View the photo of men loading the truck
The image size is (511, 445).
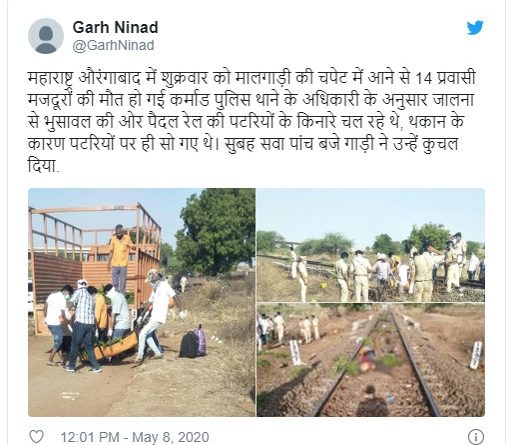tap(142, 302)
